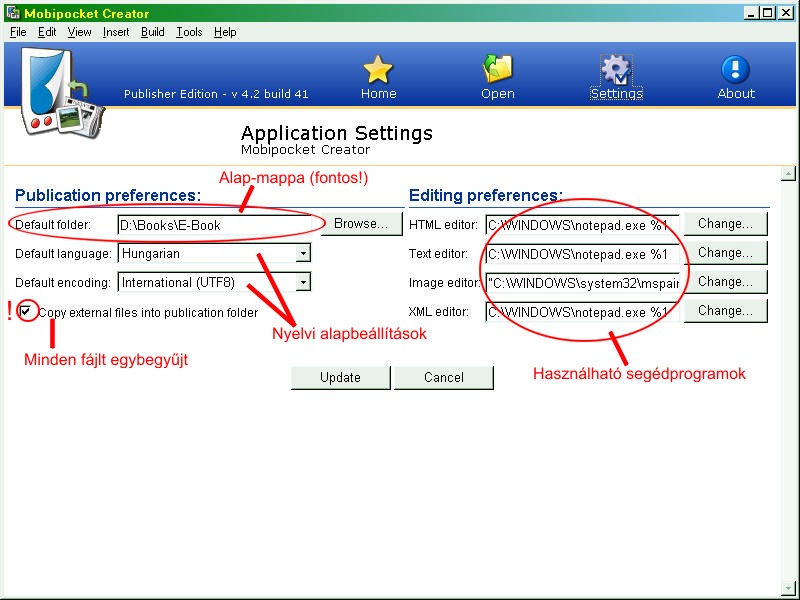Click the "Publication preferences:" heading
The height and width of the screenshot is (600, 800).
click(x=108, y=195)
